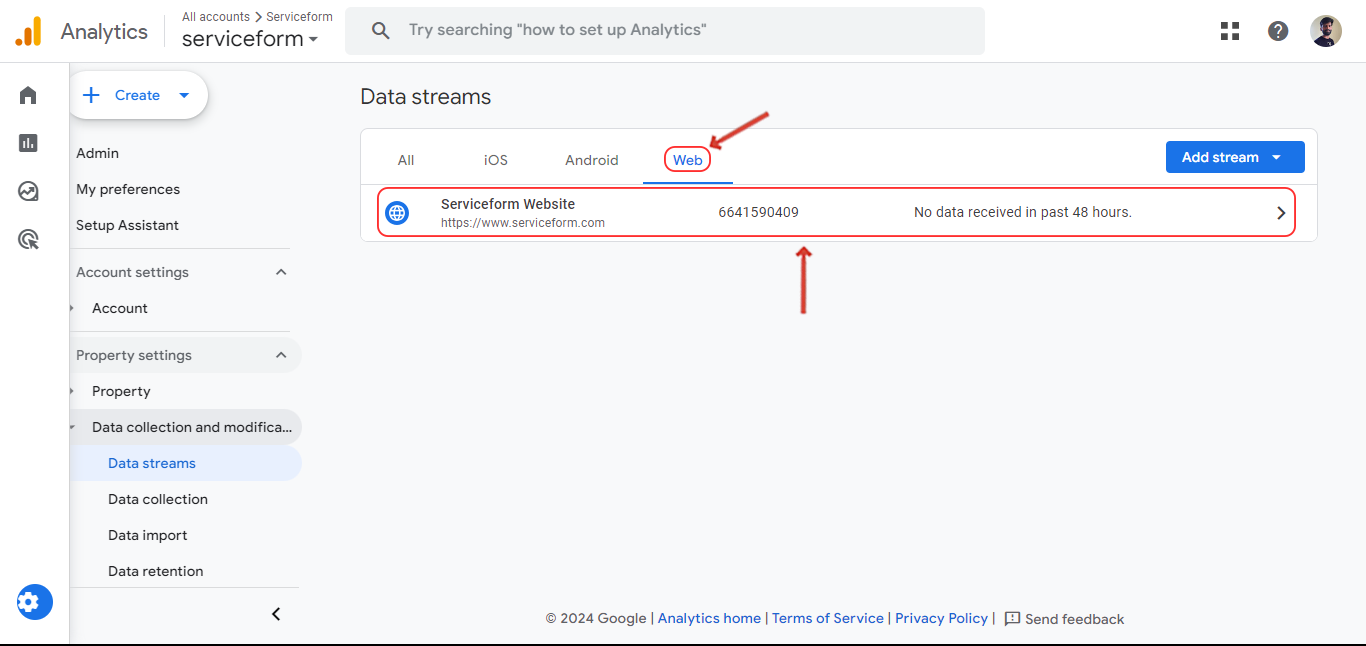Open Admin gear icon

(35, 602)
